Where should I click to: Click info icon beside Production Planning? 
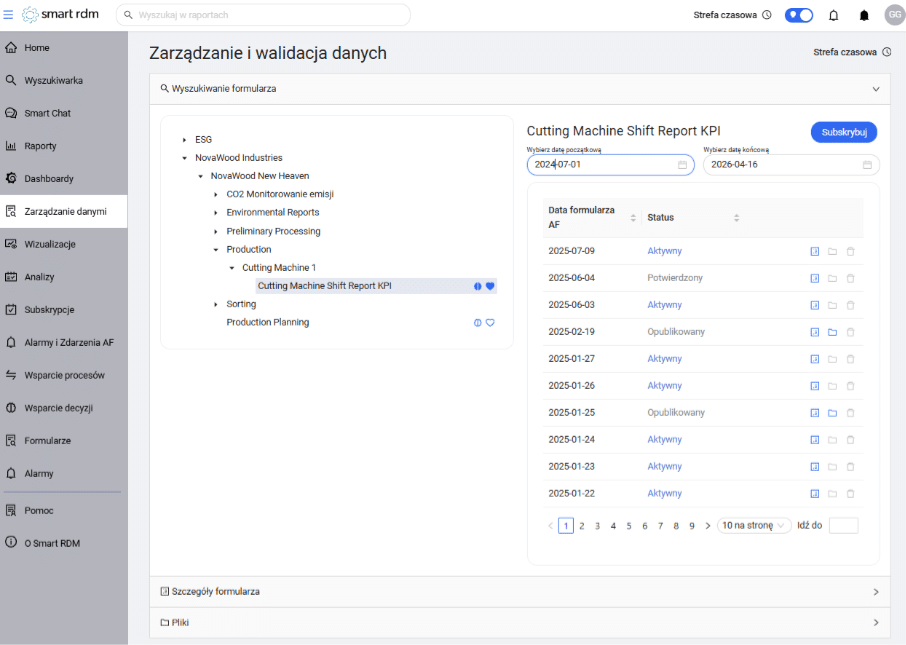point(477,323)
